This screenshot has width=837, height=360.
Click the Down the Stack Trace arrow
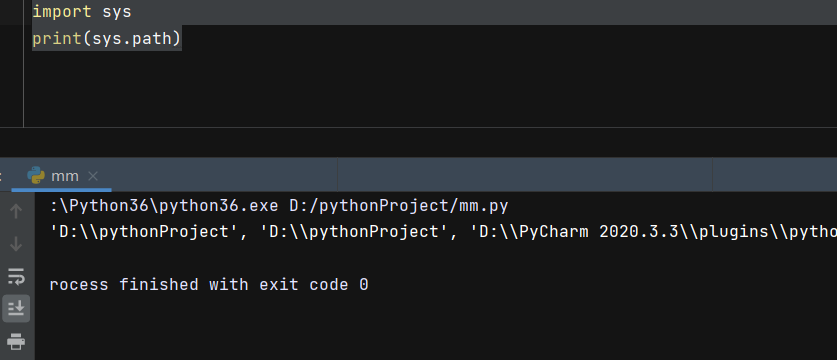(x=16, y=244)
